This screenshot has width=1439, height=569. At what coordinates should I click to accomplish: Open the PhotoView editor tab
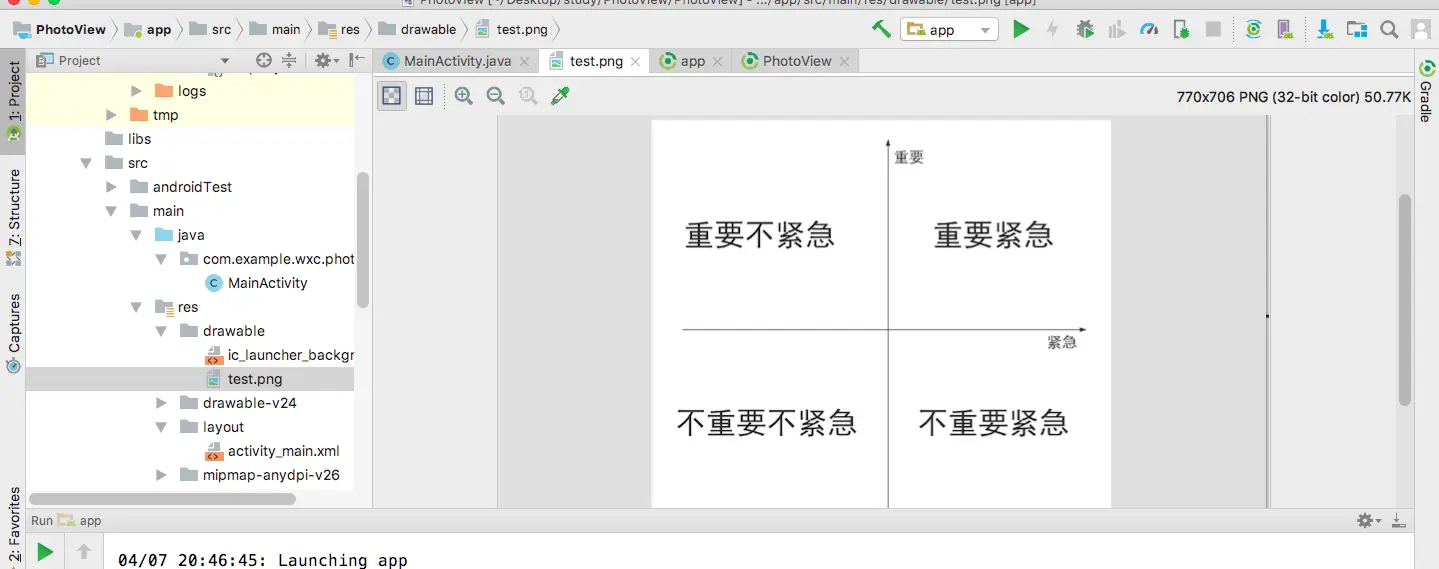797,61
